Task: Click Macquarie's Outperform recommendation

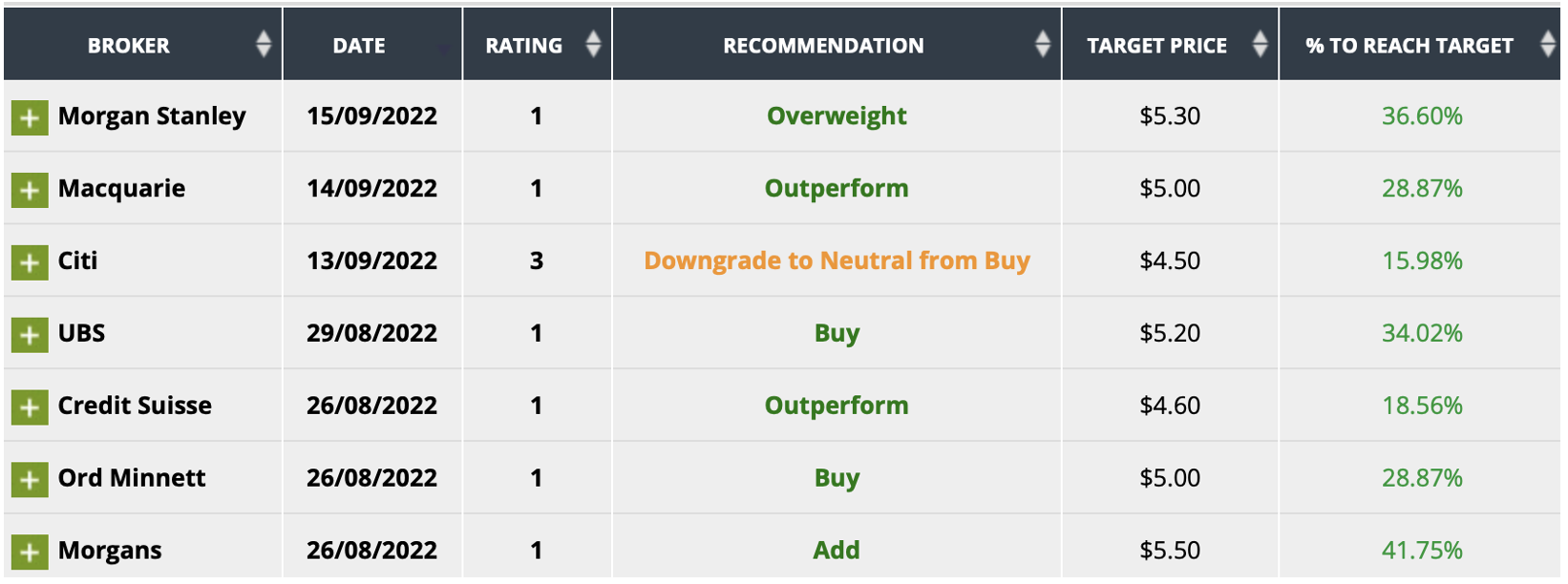Action: point(837,188)
